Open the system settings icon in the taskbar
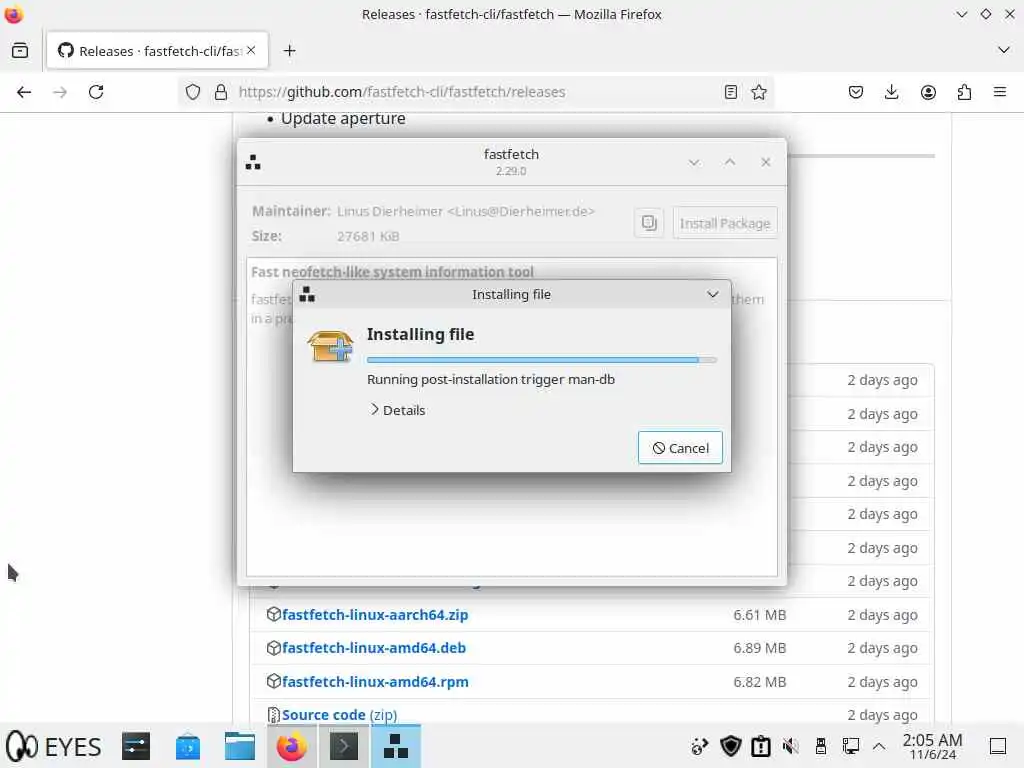The image size is (1024, 768). (x=136, y=746)
